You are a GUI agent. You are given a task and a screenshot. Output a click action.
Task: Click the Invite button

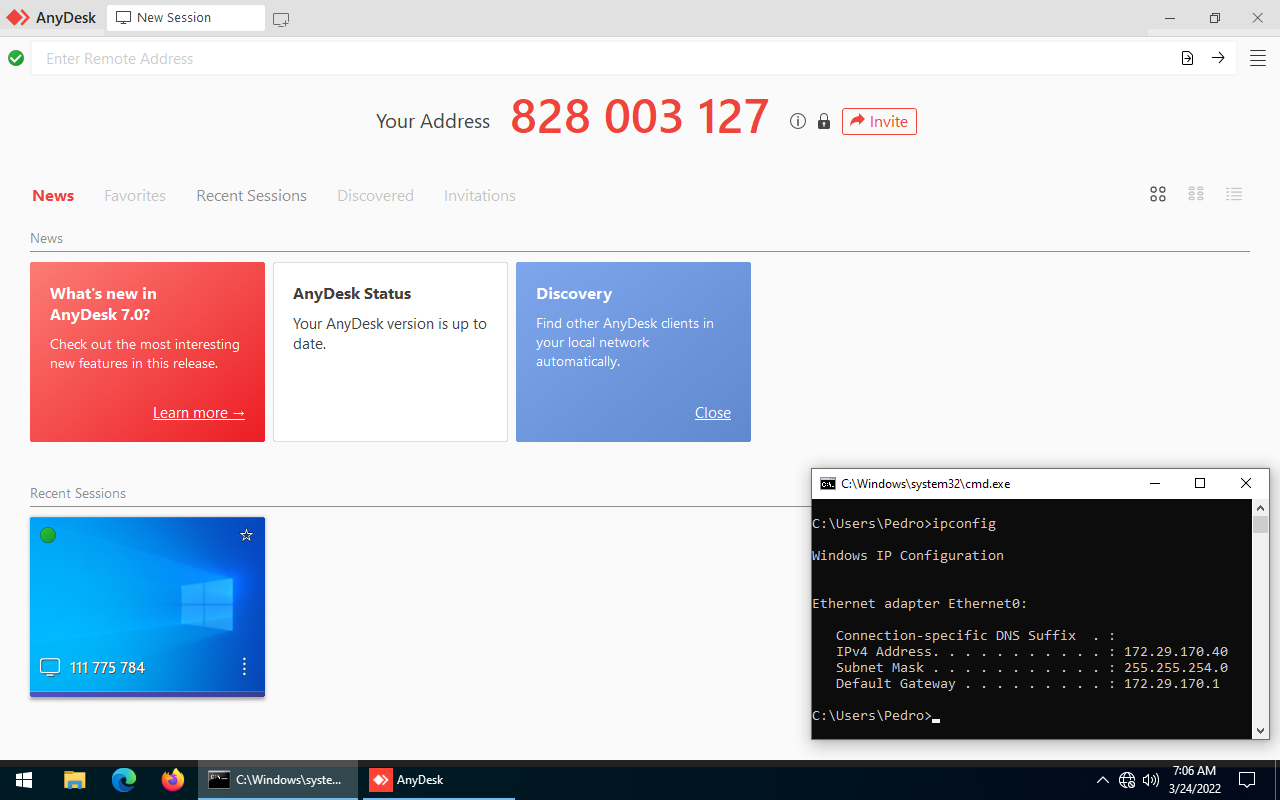click(879, 121)
